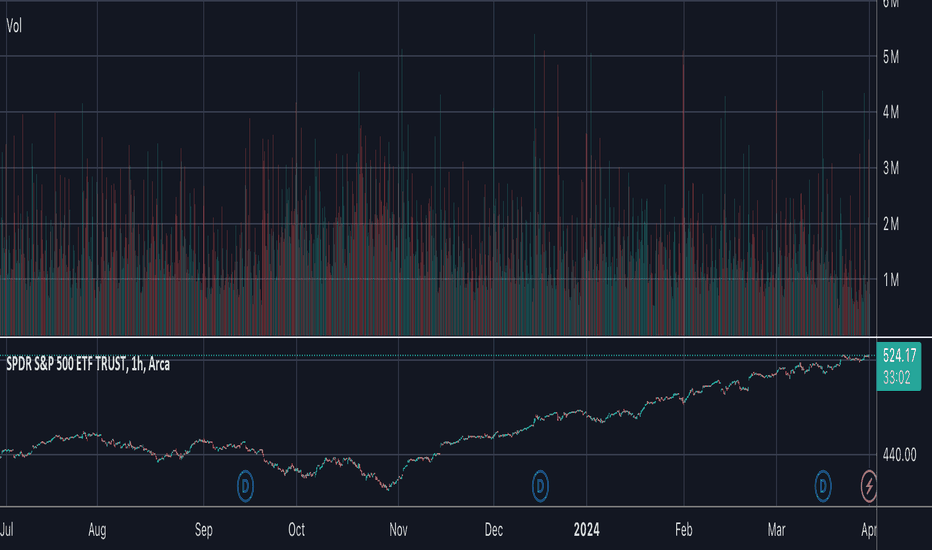This screenshot has height=550, width=932.
Task: Click the September dividend marker icon
Action: (245, 486)
